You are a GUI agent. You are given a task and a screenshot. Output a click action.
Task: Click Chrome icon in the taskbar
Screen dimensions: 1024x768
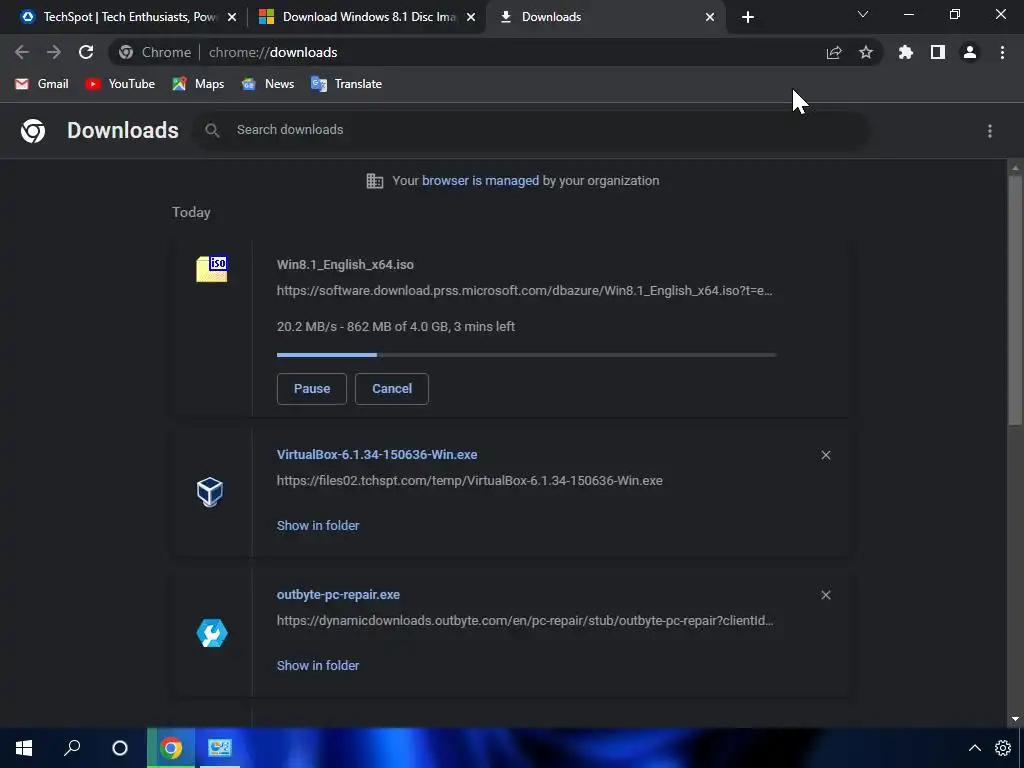coord(171,748)
